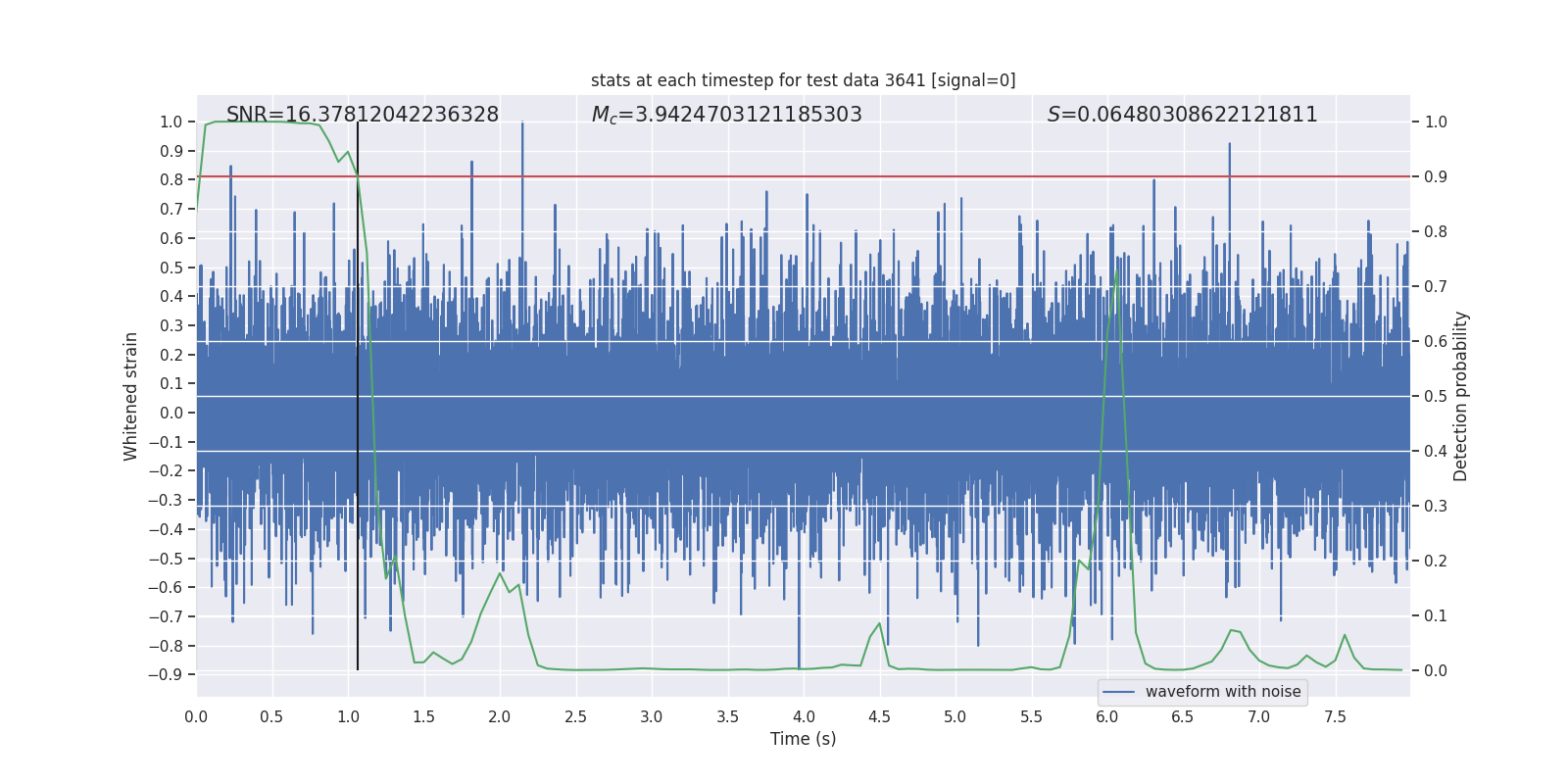Click the 'Time (s)' x-axis label
This screenshot has width=1568, height=784.
tap(803, 739)
